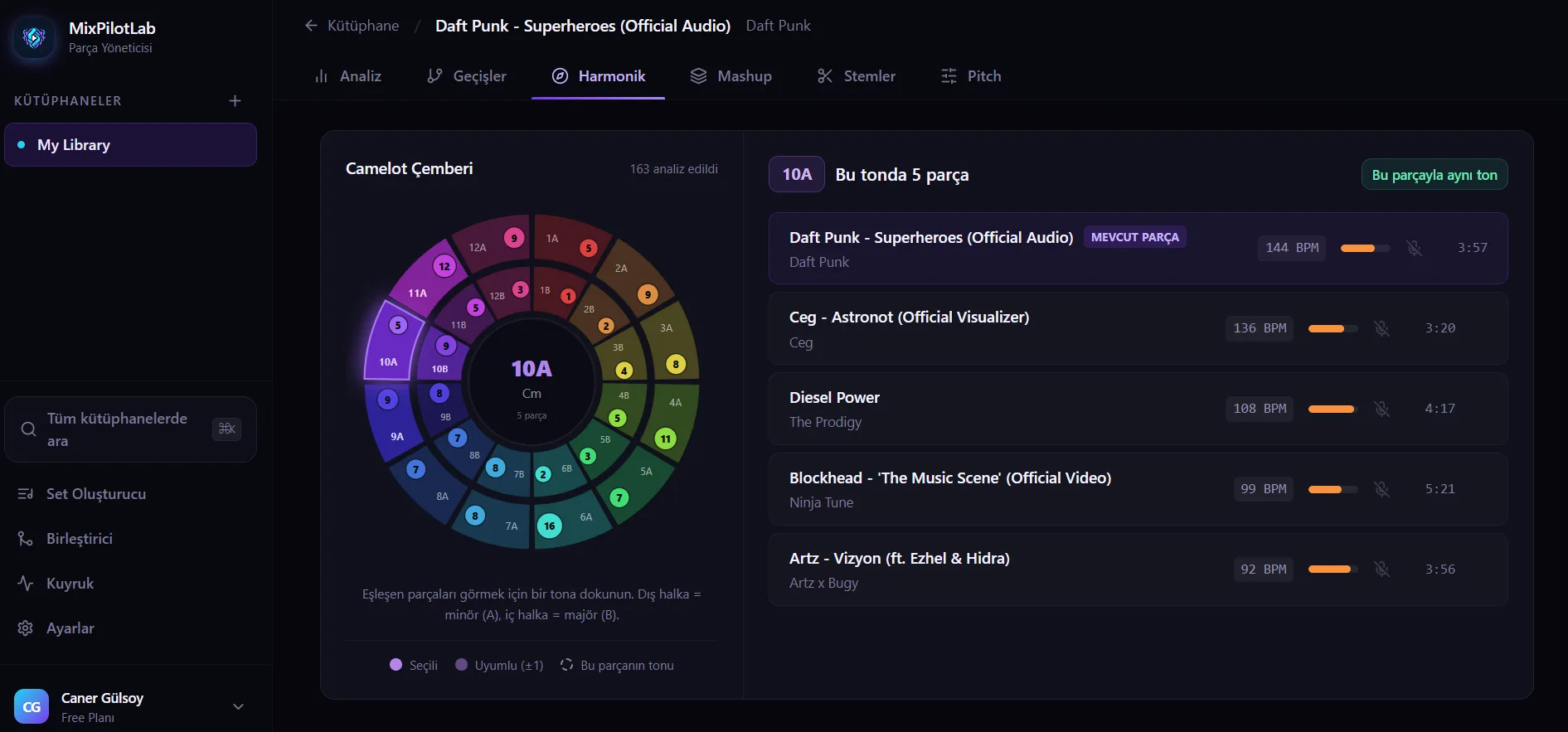The height and width of the screenshot is (732, 1568).
Task: Switch to the Analiz tab
Action: point(347,76)
